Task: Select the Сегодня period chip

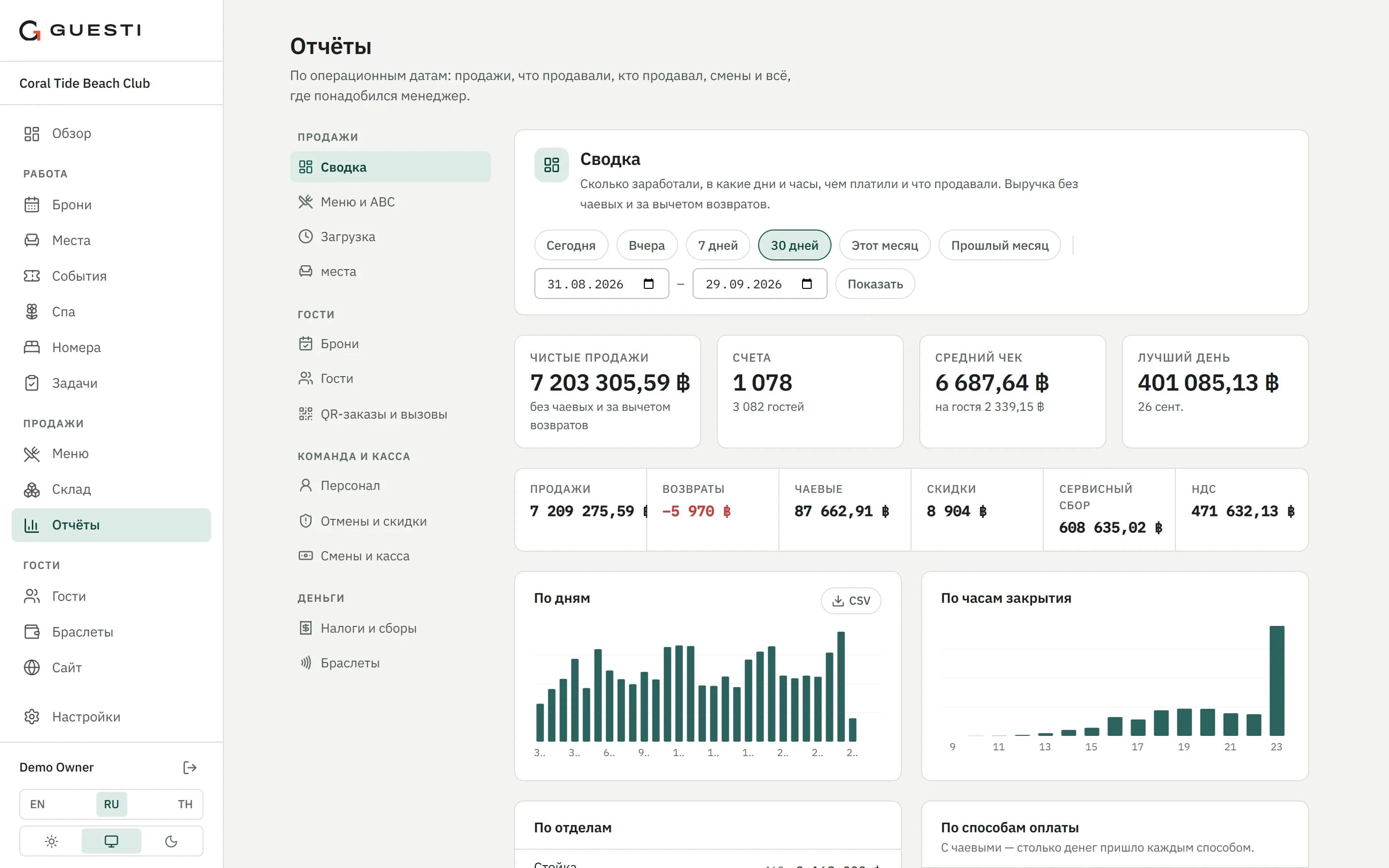Action: click(571, 245)
